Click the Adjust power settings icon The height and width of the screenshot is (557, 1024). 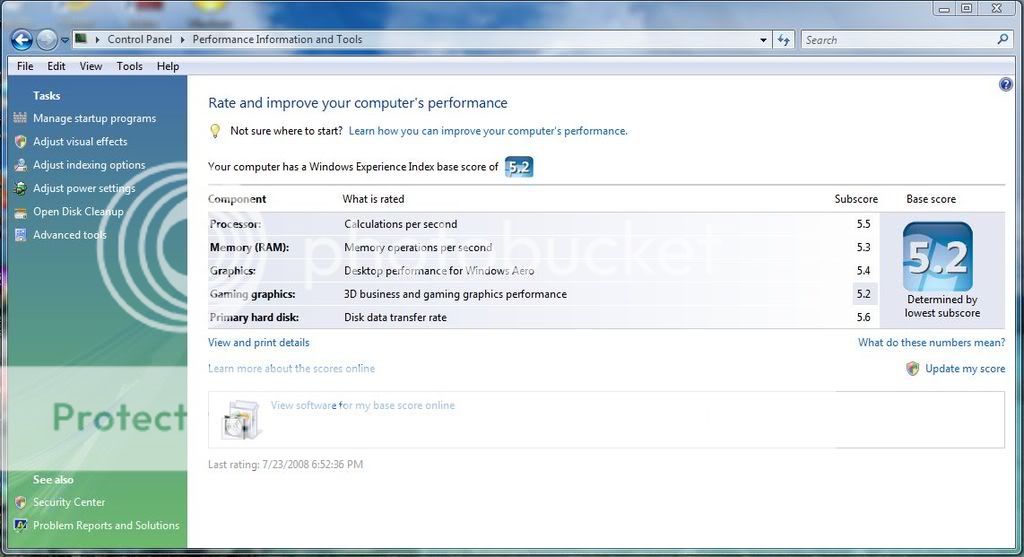pyautogui.click(x=20, y=189)
